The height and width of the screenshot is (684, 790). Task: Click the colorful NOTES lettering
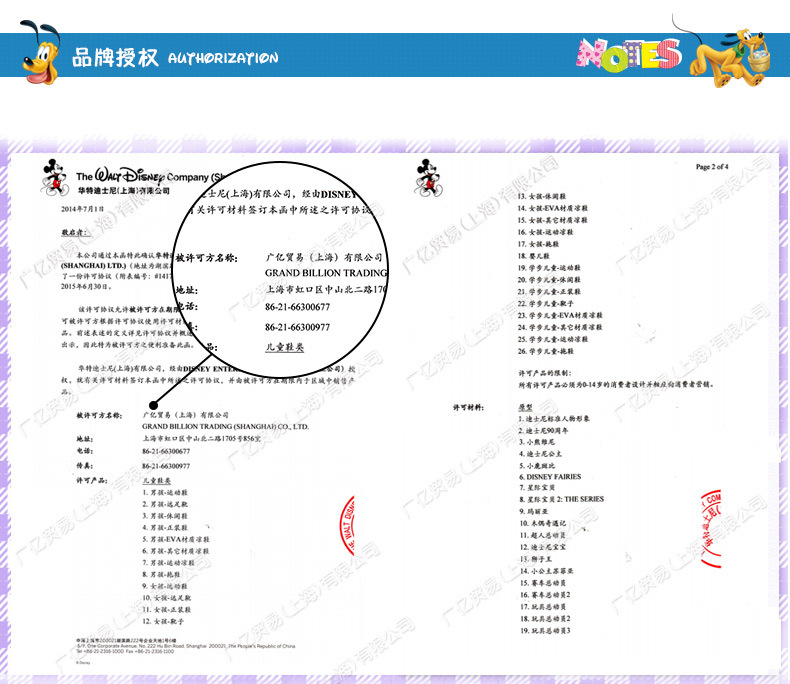point(628,54)
